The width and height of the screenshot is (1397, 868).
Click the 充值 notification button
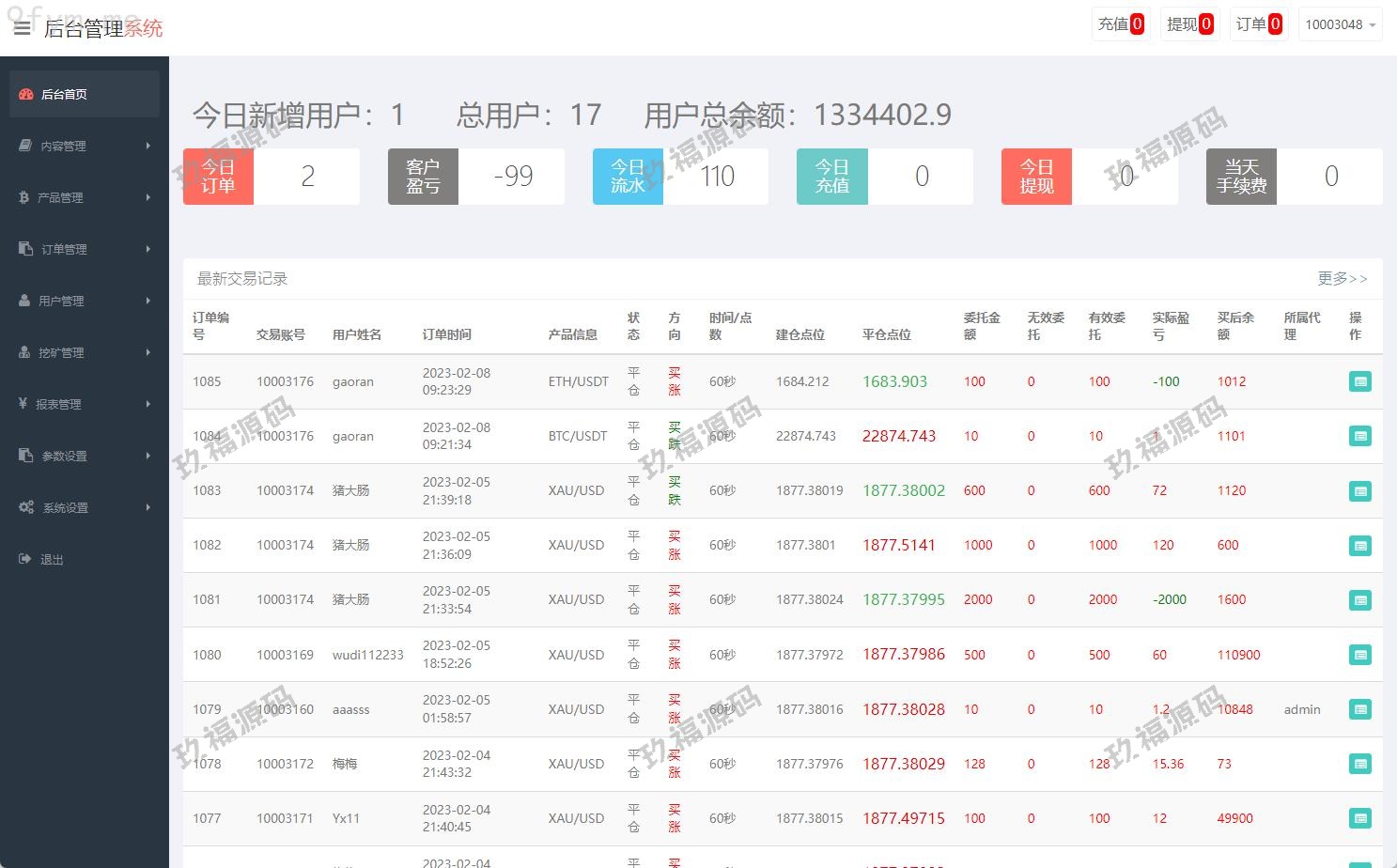coord(1120,24)
